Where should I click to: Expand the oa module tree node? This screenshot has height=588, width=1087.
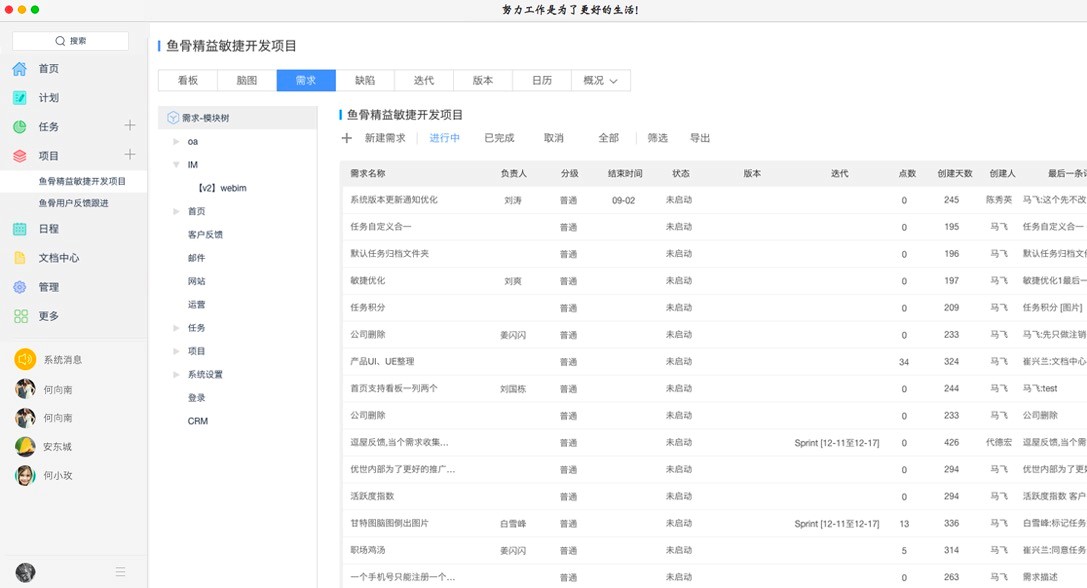176,142
